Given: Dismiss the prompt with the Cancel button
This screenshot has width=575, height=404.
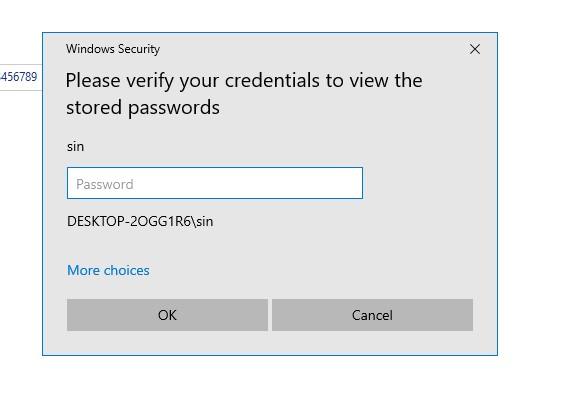Looking at the screenshot, I should 372,315.
